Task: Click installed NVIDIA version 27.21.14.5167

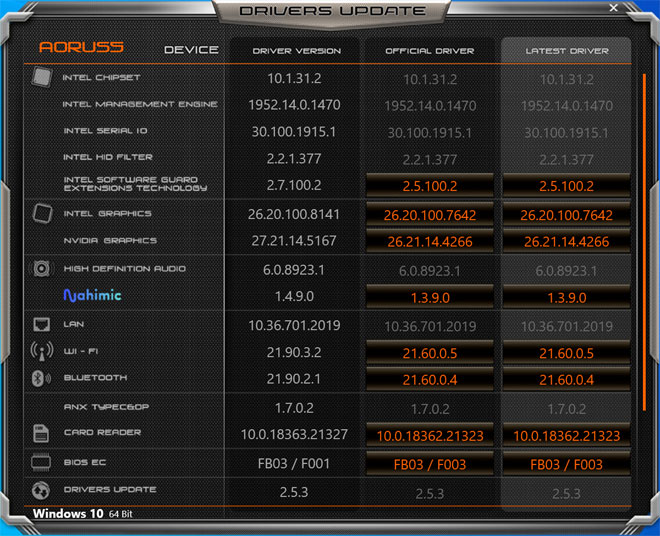Action: [294, 240]
